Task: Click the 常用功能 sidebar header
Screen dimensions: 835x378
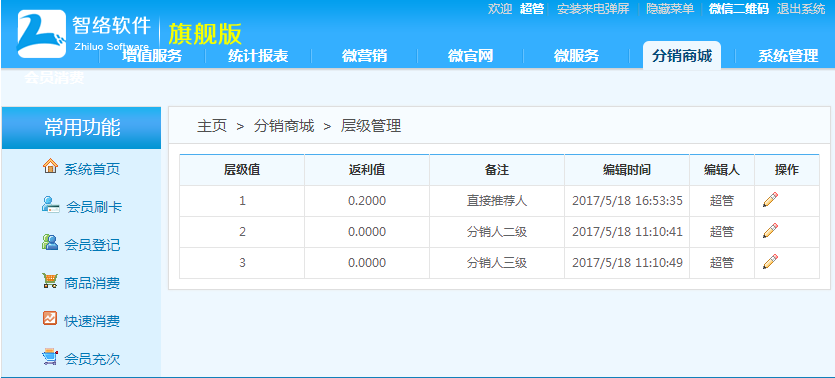Action: 81,128
